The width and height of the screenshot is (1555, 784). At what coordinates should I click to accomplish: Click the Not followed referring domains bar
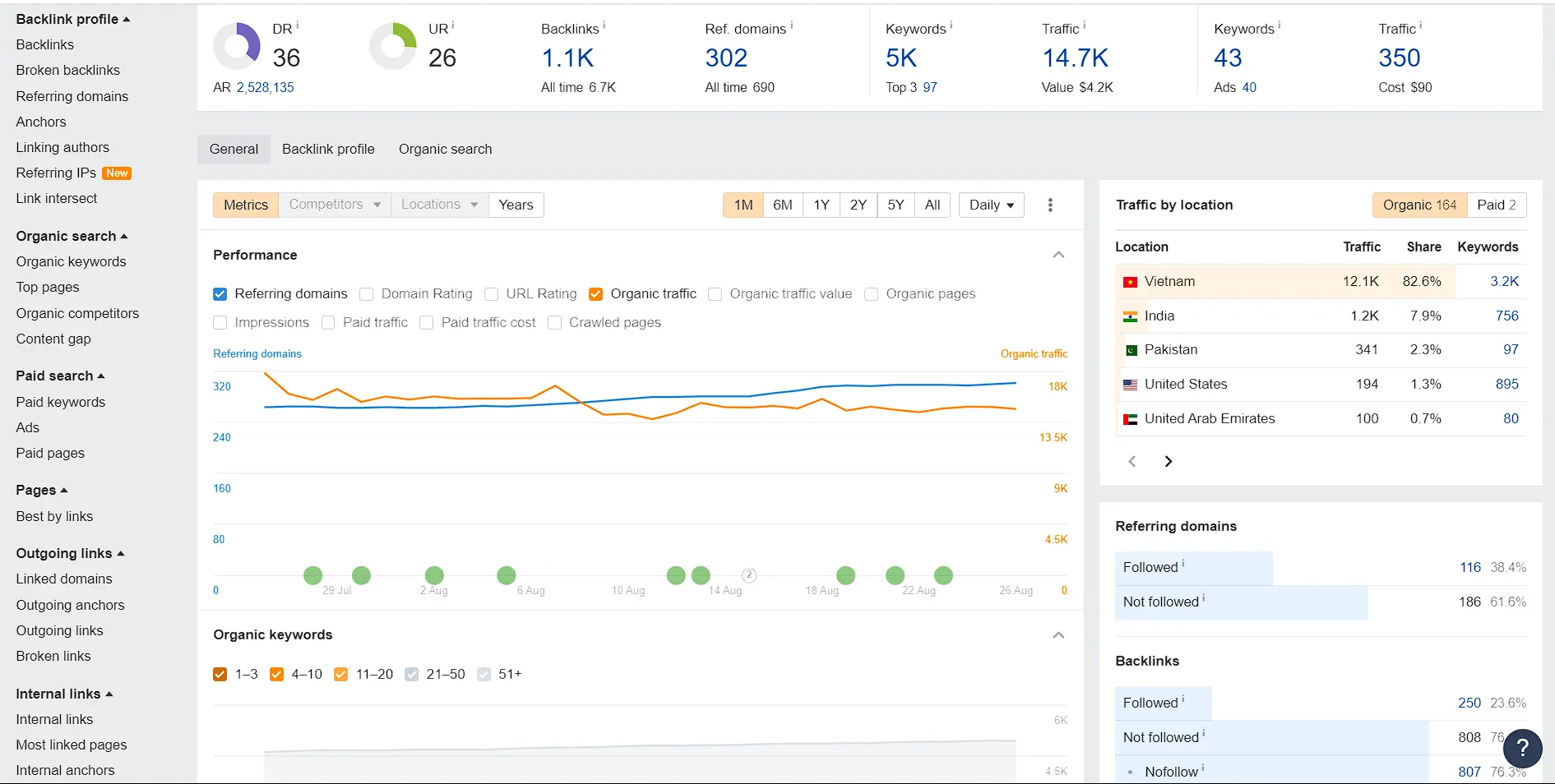pyautogui.click(x=1242, y=602)
